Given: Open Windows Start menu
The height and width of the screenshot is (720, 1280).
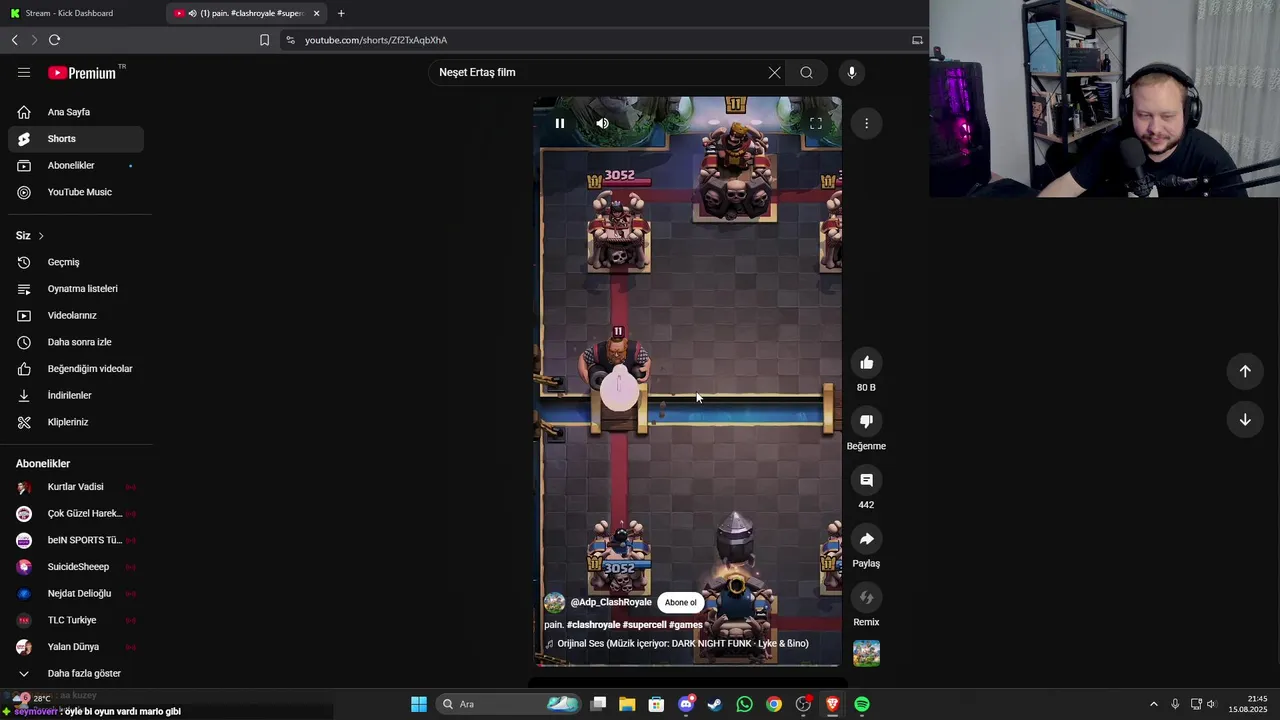Looking at the screenshot, I should pyautogui.click(x=419, y=704).
